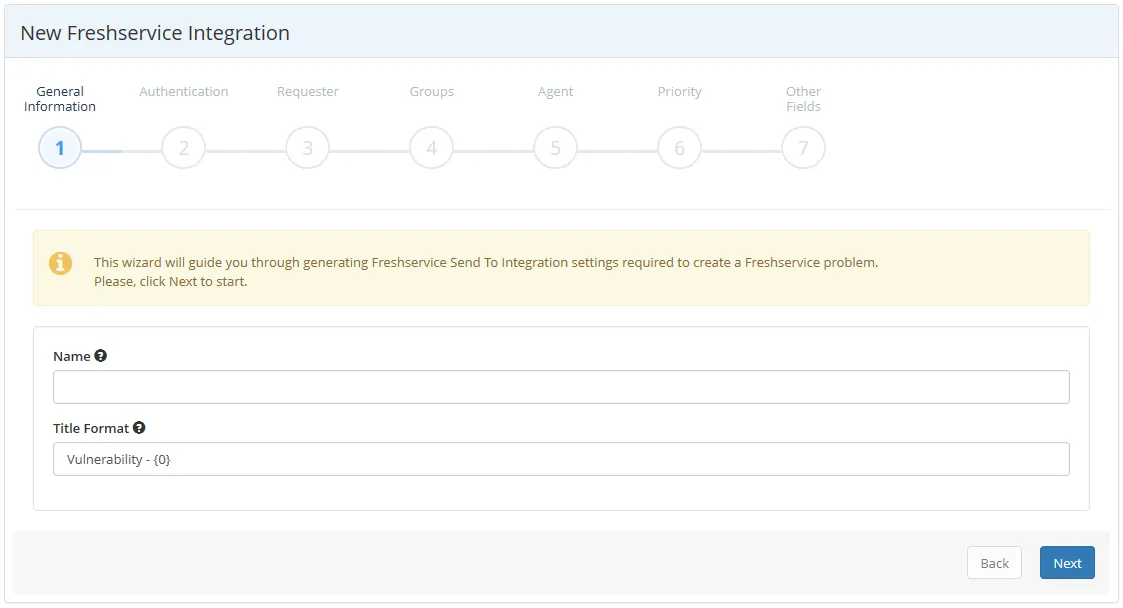Click the "Requester" step label
Image resolution: width=1123 pixels, height=608 pixels.
(307, 92)
